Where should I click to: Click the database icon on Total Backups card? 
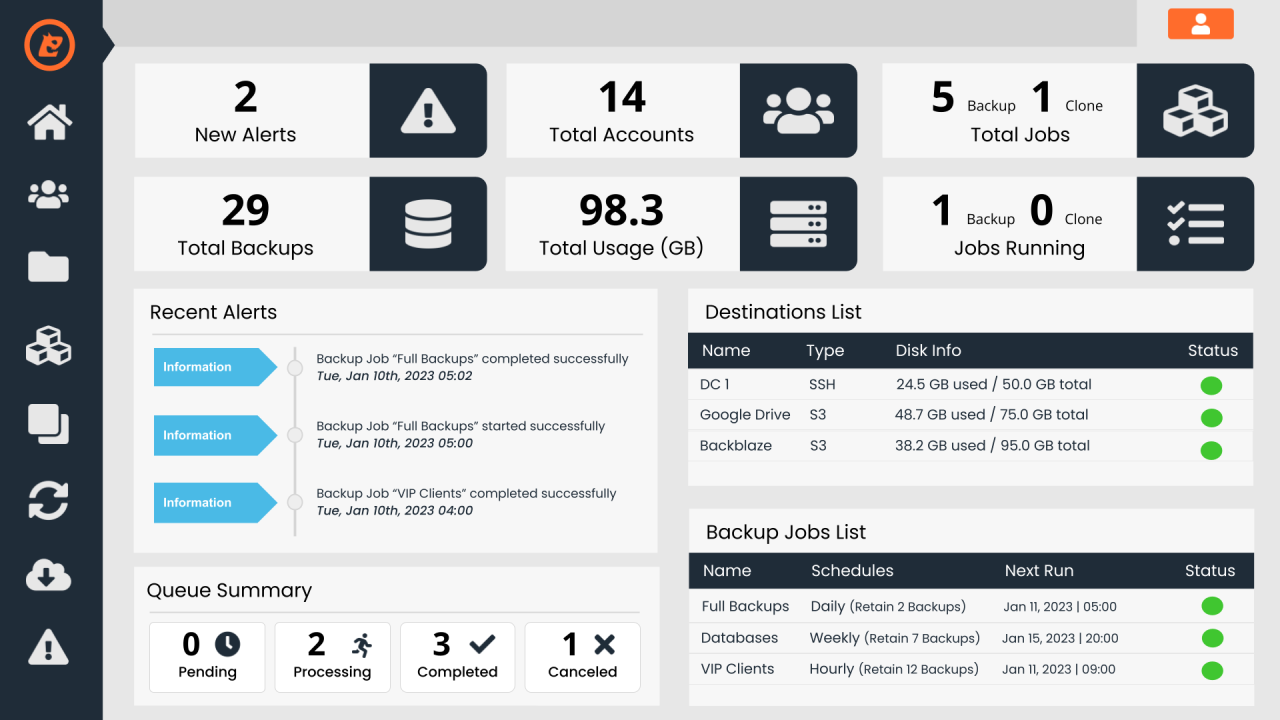pos(428,223)
